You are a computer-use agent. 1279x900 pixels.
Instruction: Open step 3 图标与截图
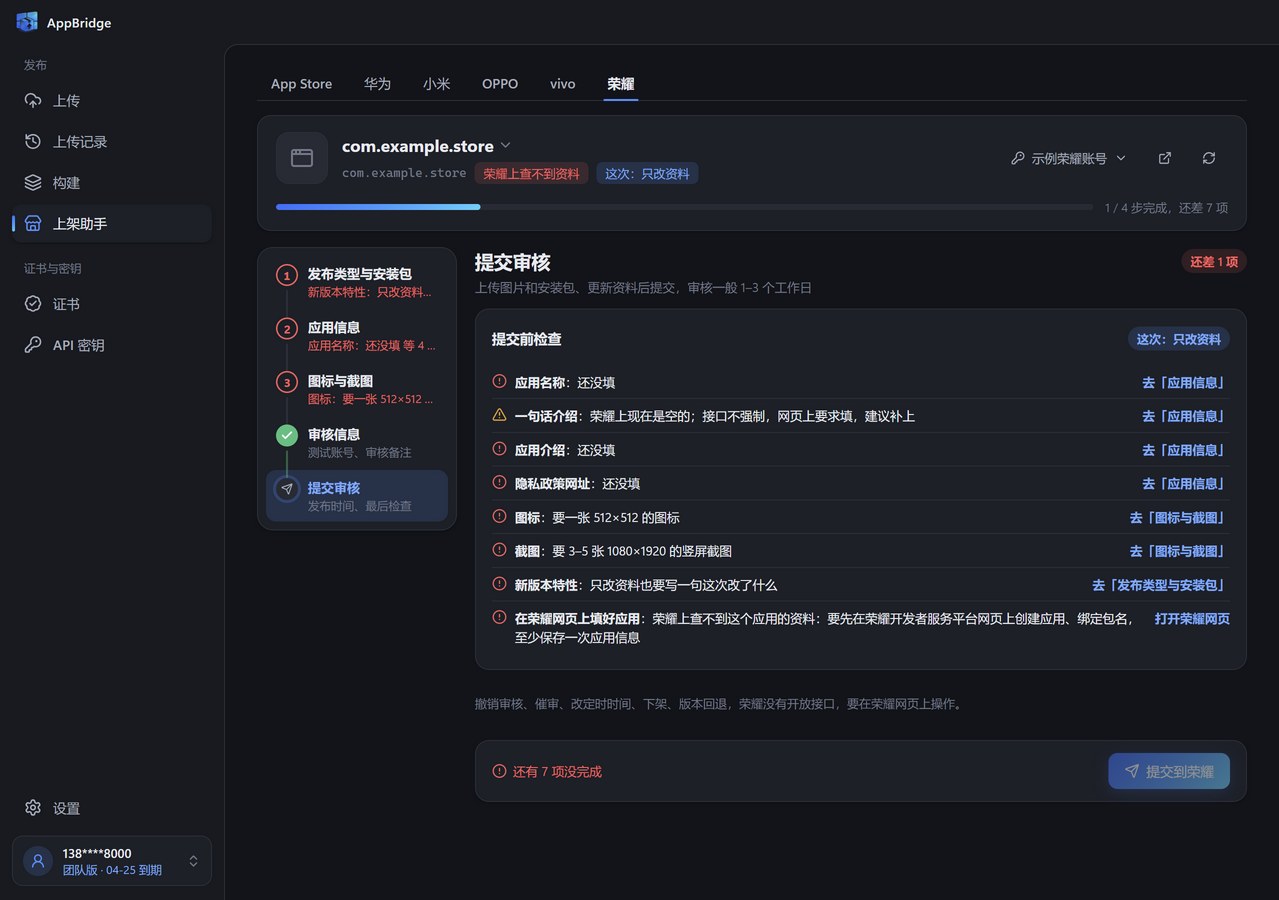tap(357, 390)
